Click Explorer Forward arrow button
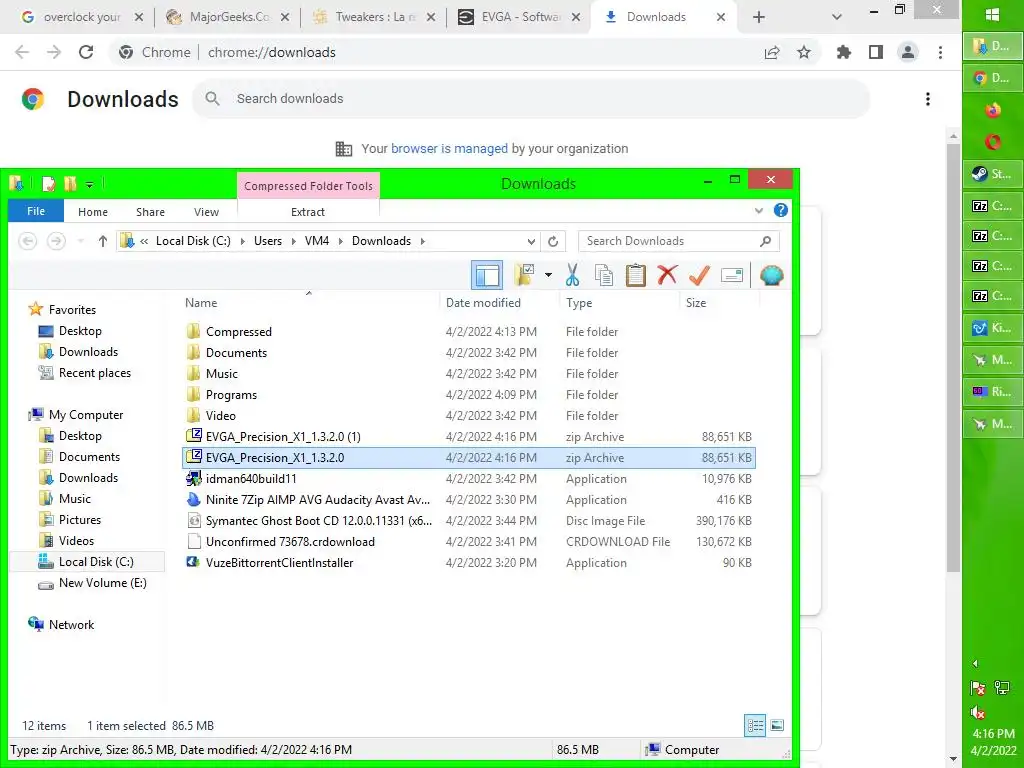 coord(57,241)
